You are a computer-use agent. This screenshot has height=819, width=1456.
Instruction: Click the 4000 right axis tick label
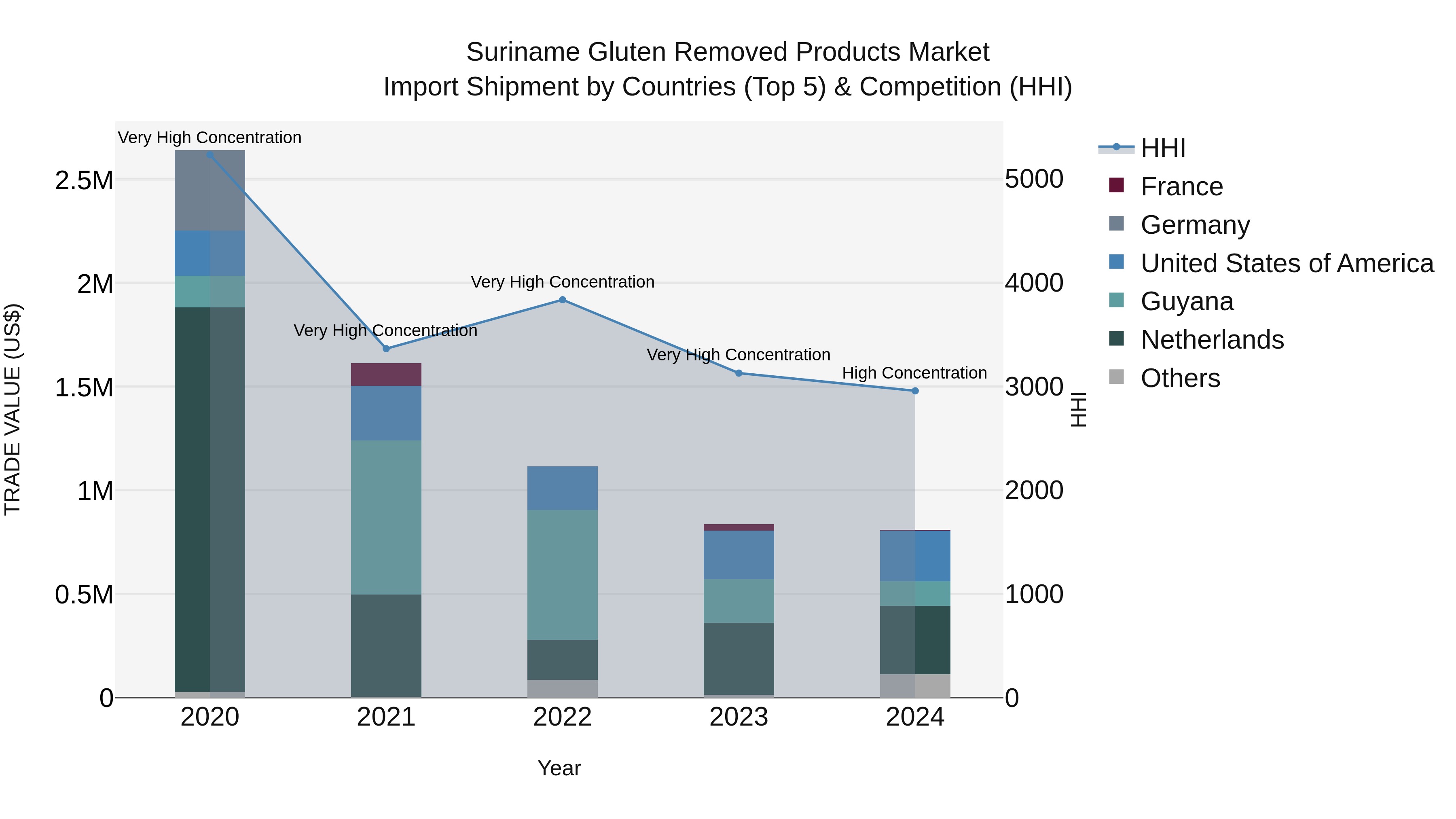[x=1034, y=283]
